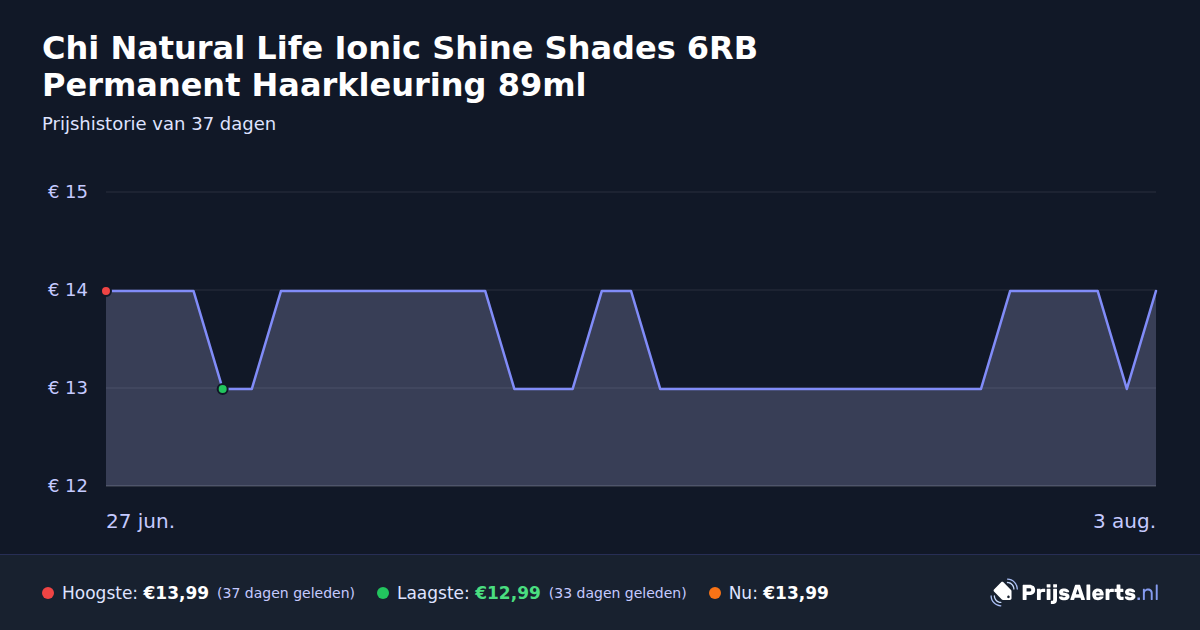Screen dimensions: 1200x630
Task: Click the orange current-price dot in the legend
Action: coord(715,593)
